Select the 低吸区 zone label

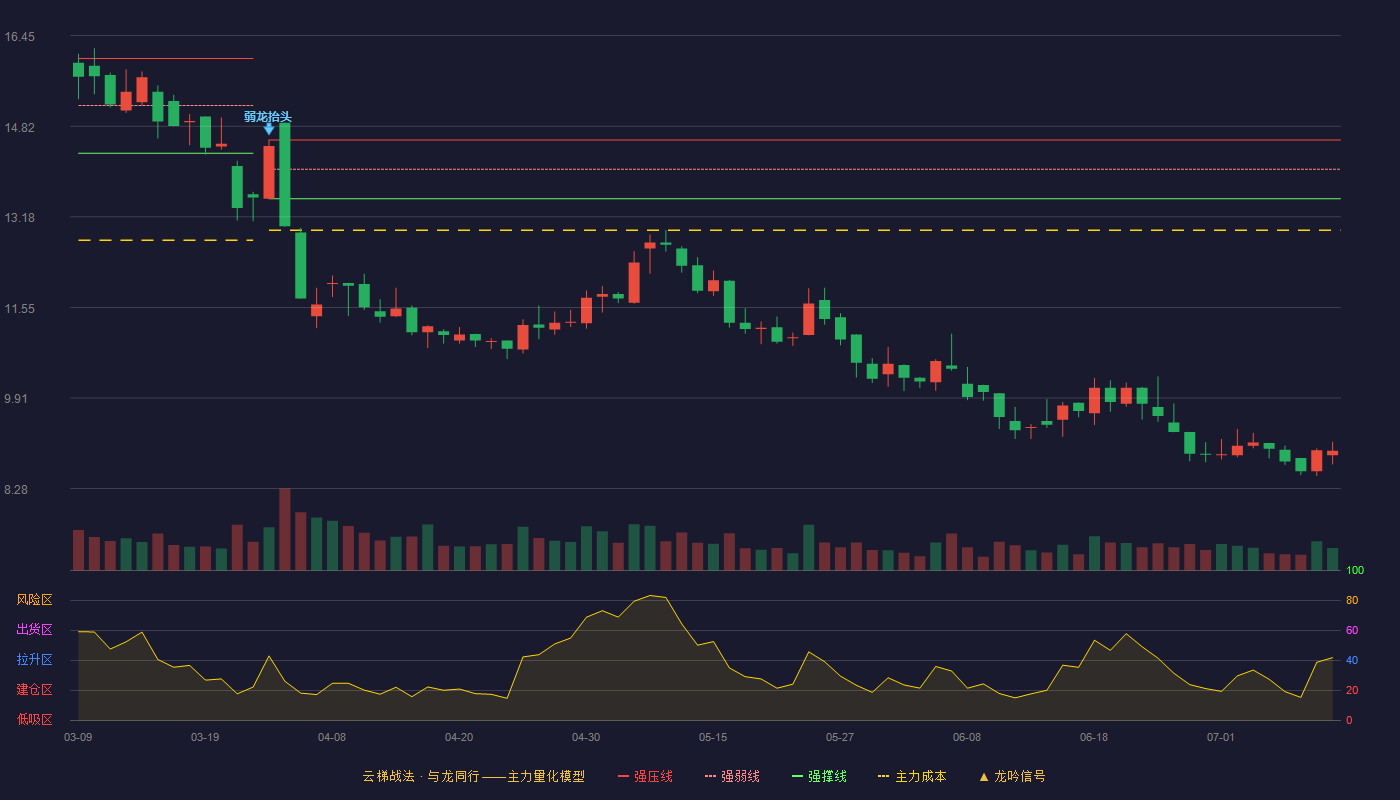click(35, 719)
